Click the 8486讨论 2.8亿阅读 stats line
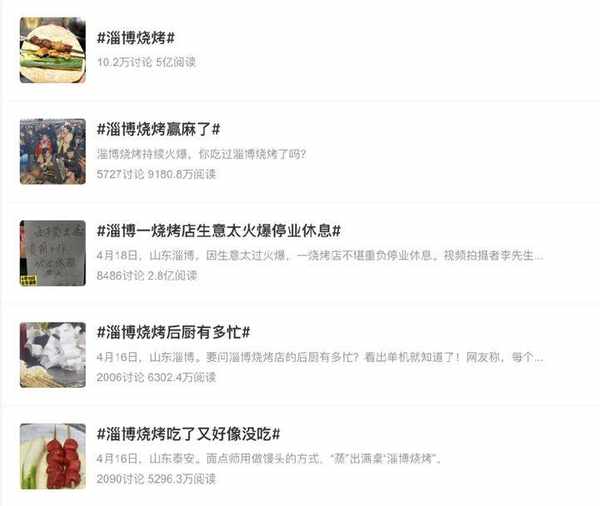 [x=147, y=275]
